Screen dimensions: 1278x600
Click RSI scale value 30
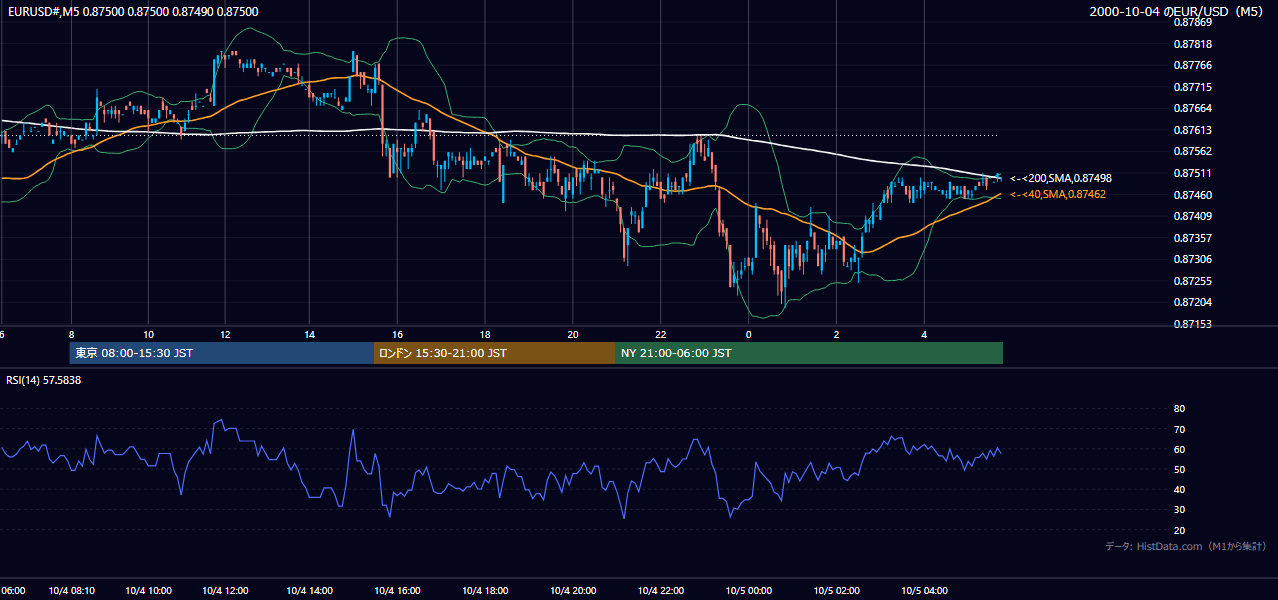[x=1179, y=510]
